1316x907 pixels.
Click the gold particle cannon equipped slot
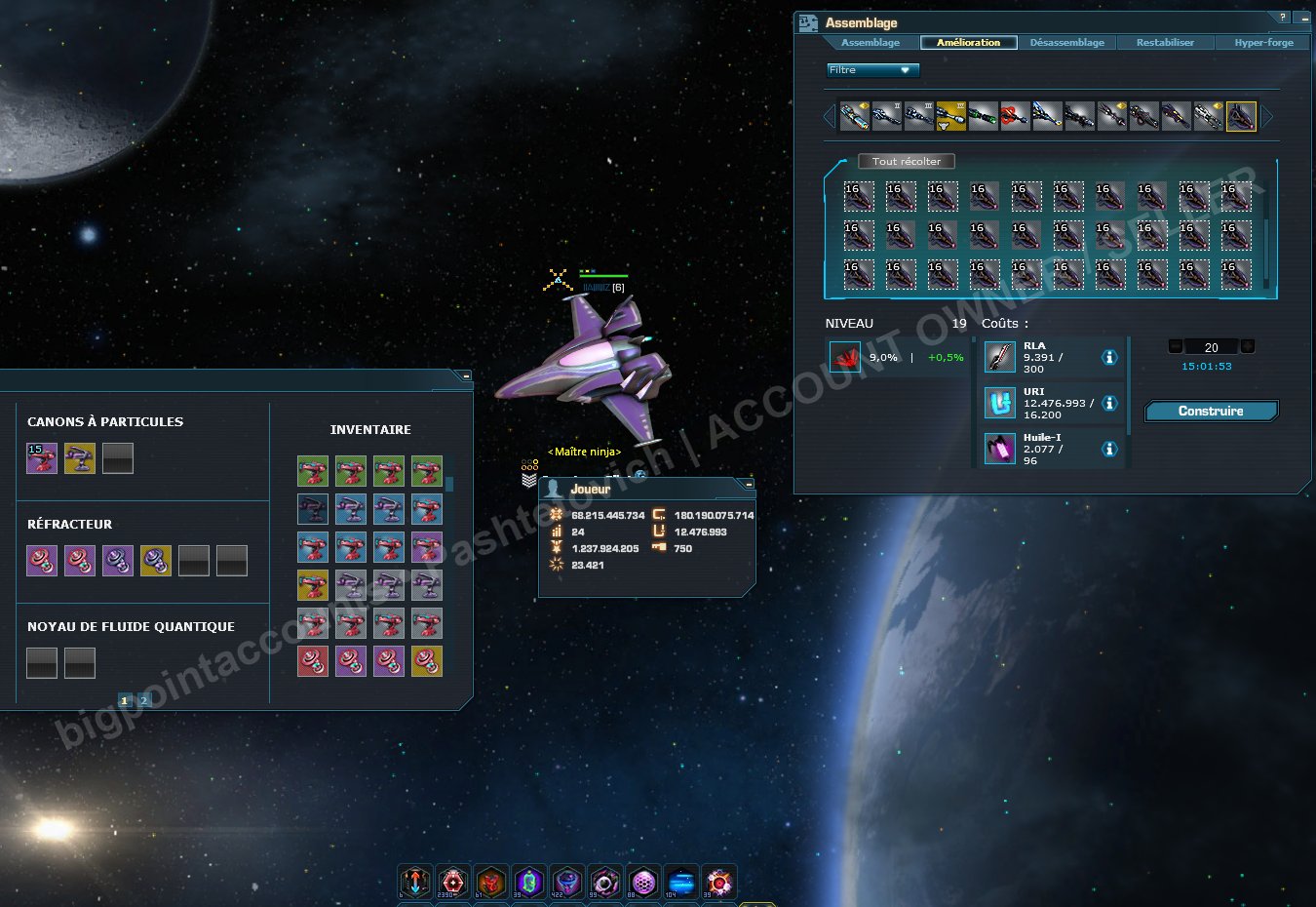coord(80,458)
